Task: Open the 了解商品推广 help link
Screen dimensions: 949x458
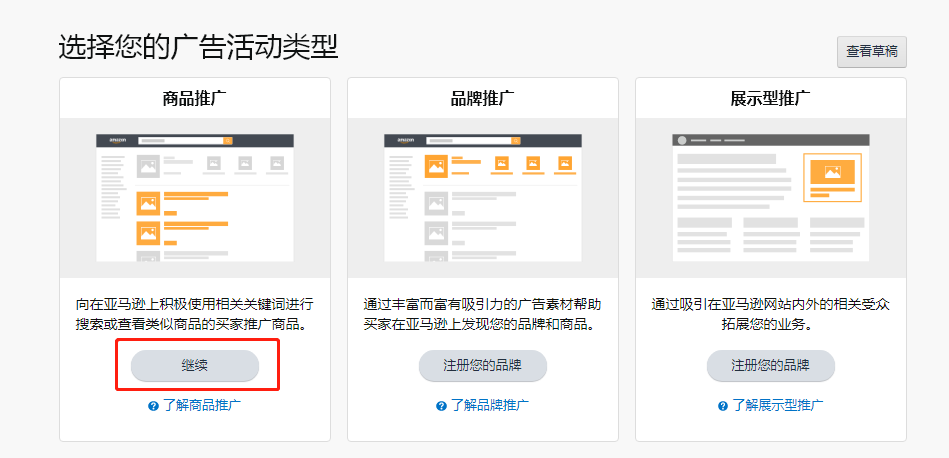Action: [x=201, y=405]
